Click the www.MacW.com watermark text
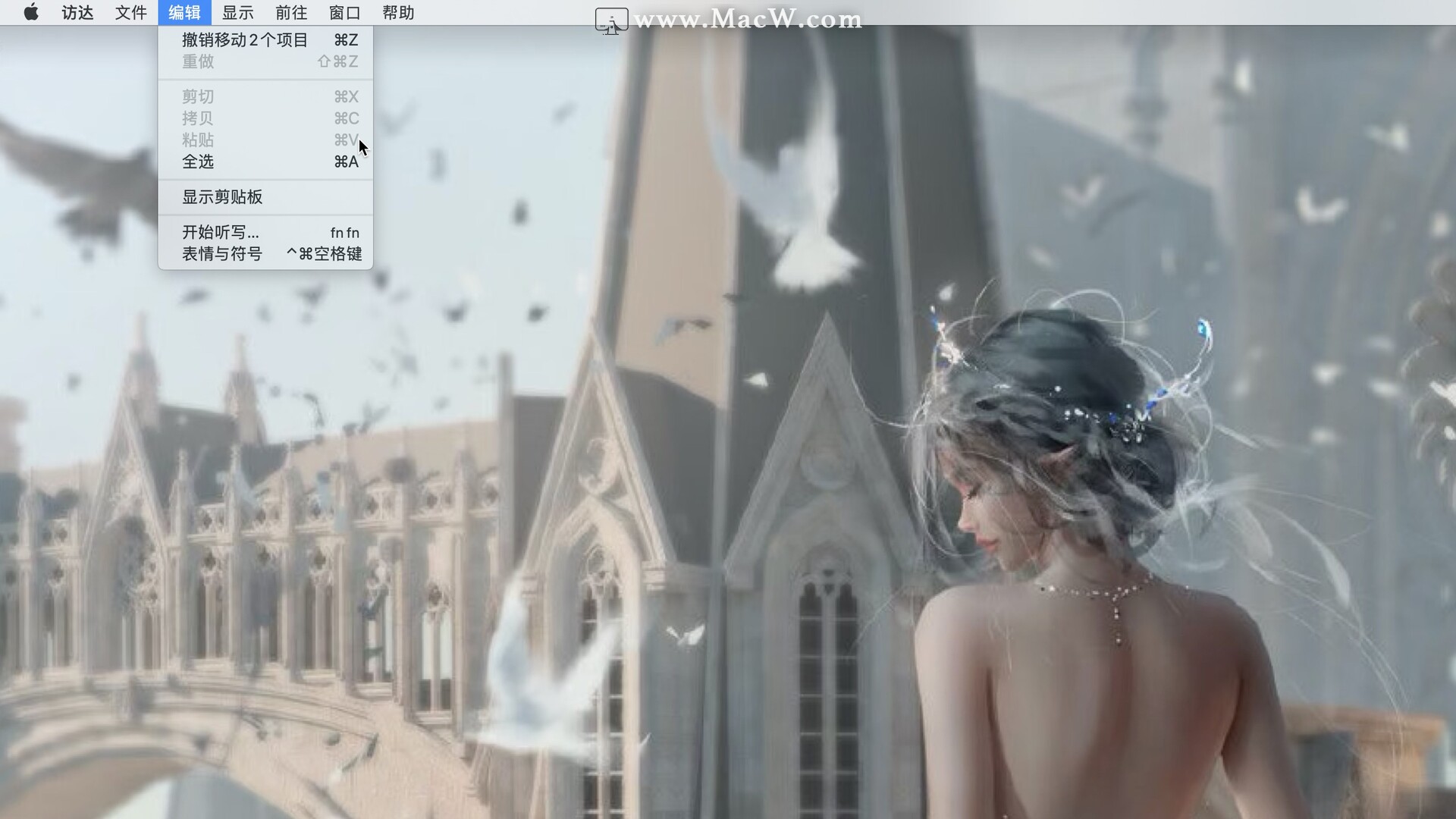The image size is (1456, 819). 748,19
